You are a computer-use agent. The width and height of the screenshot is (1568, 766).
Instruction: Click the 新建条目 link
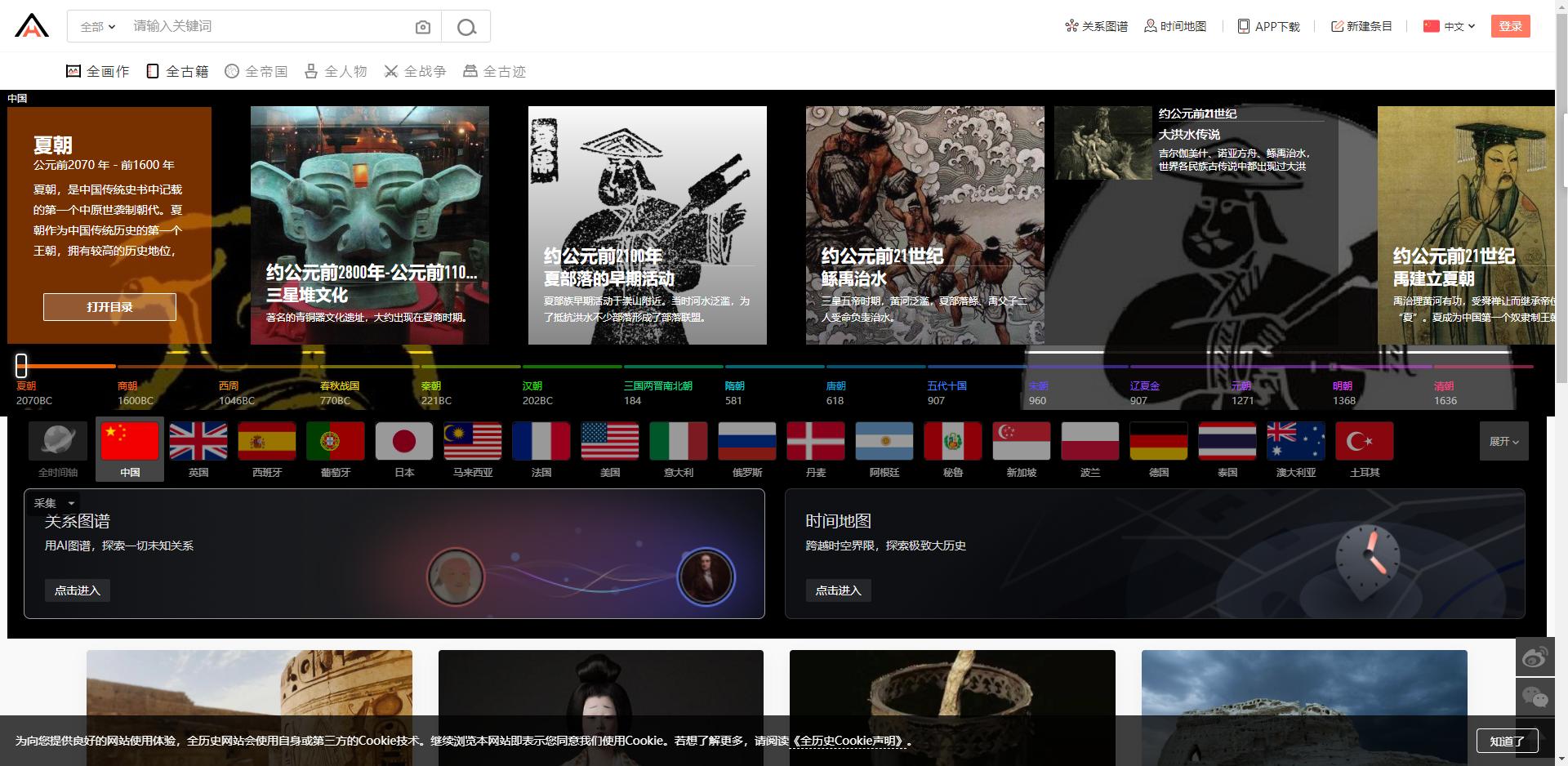click(x=1361, y=26)
